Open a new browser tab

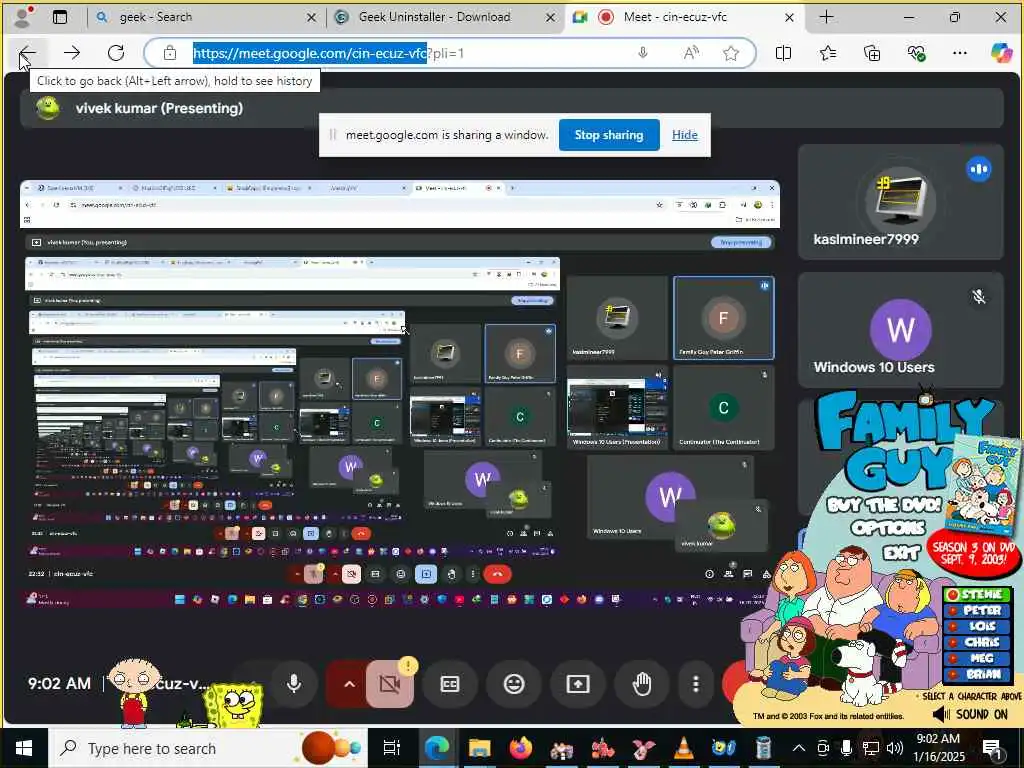pos(826,17)
